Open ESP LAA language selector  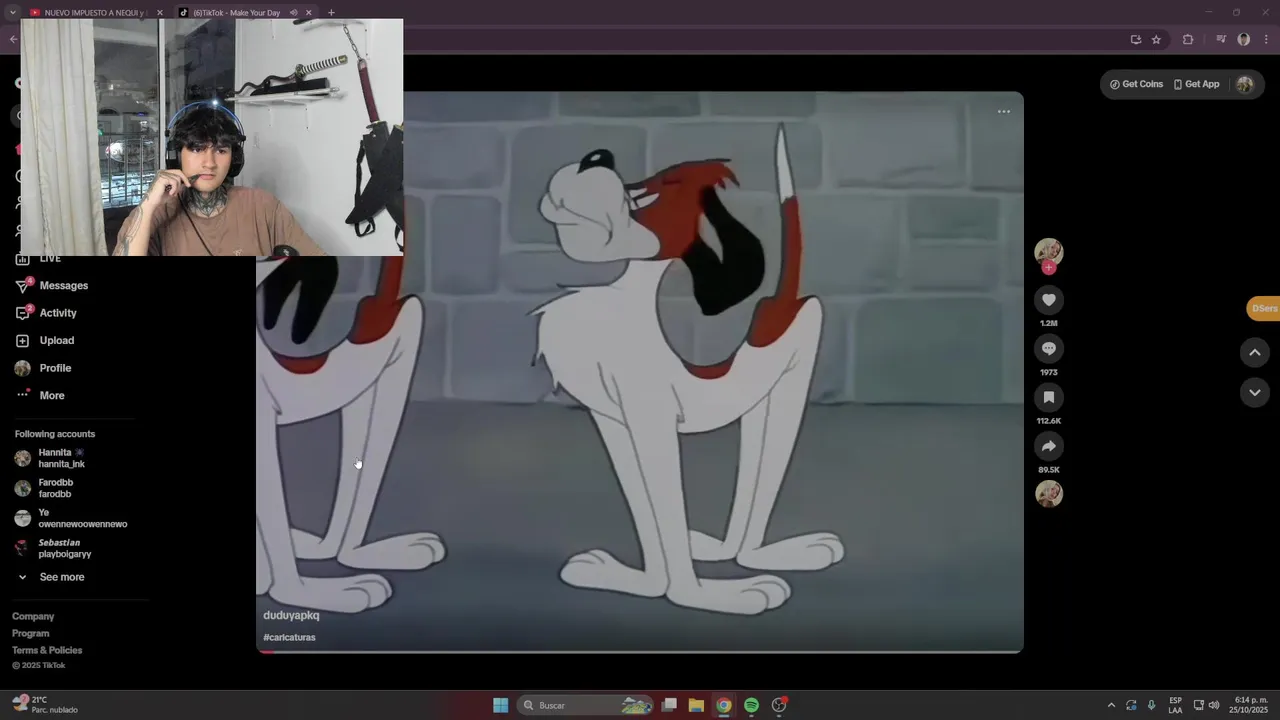(1175, 705)
